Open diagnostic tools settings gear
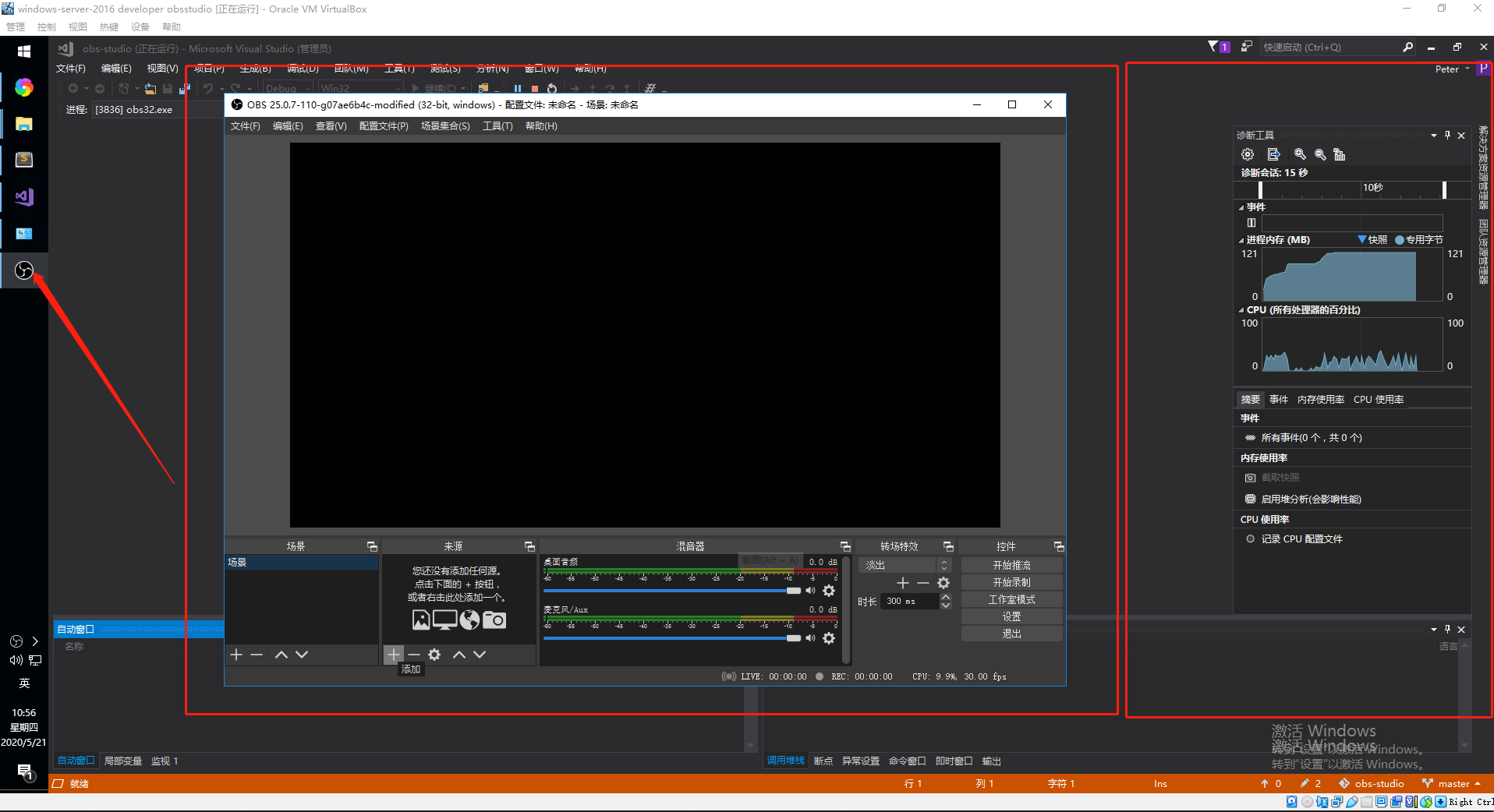The image size is (1494, 812). [x=1248, y=154]
